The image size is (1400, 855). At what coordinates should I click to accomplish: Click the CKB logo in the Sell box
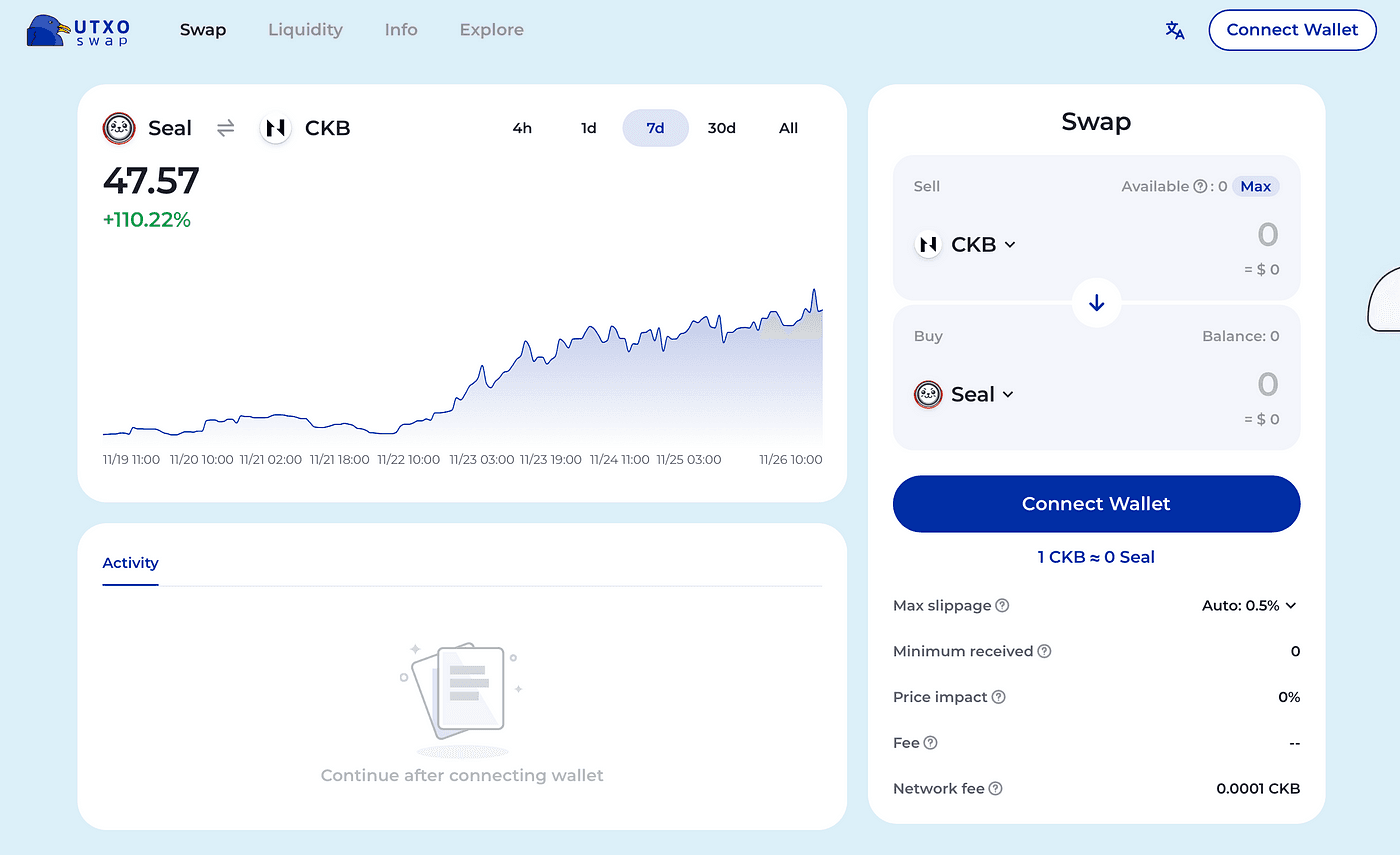(928, 244)
